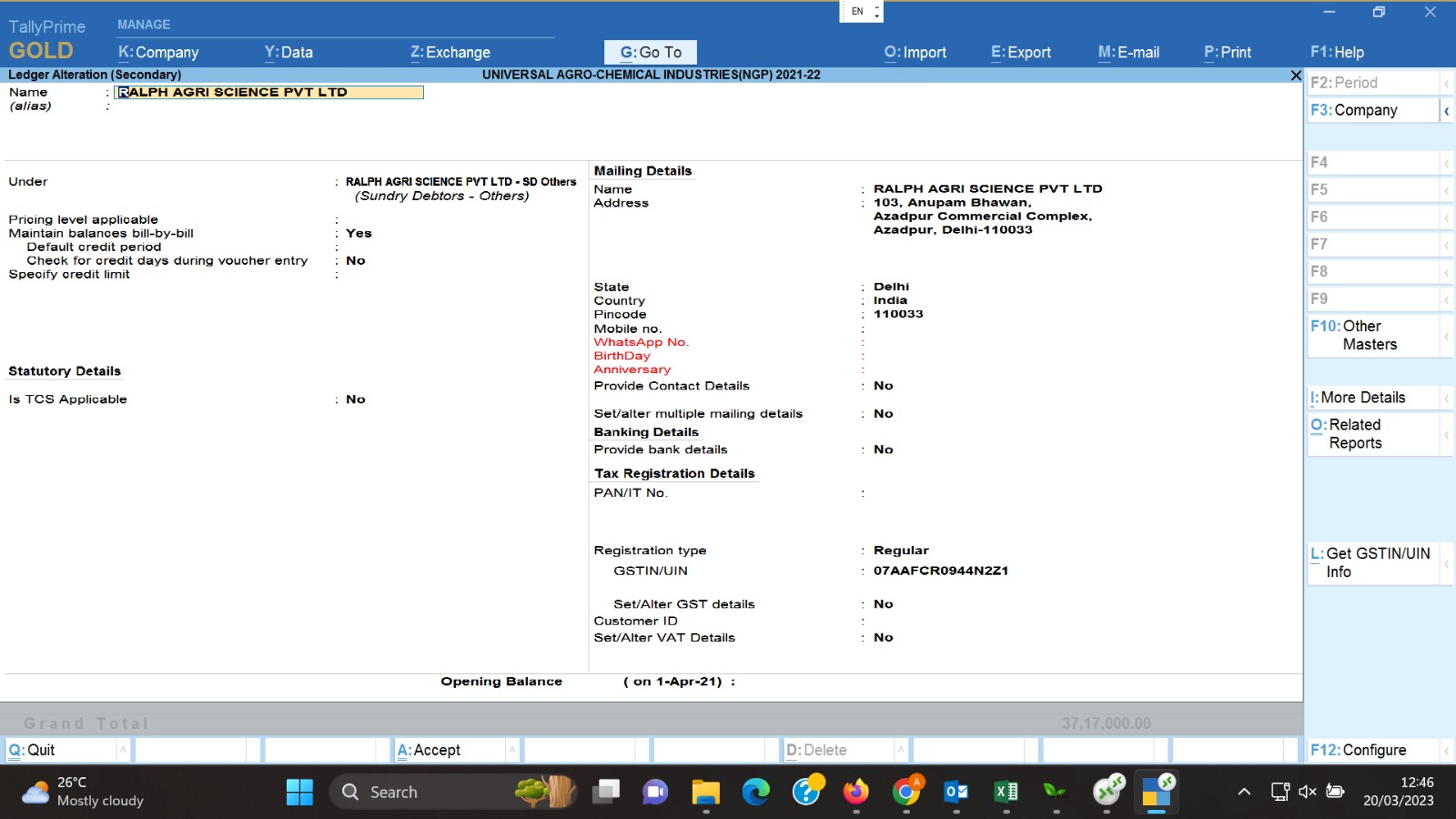Toggle Maintain balances bill-by-bill Yes value
The width and height of the screenshot is (1456, 819).
(359, 234)
